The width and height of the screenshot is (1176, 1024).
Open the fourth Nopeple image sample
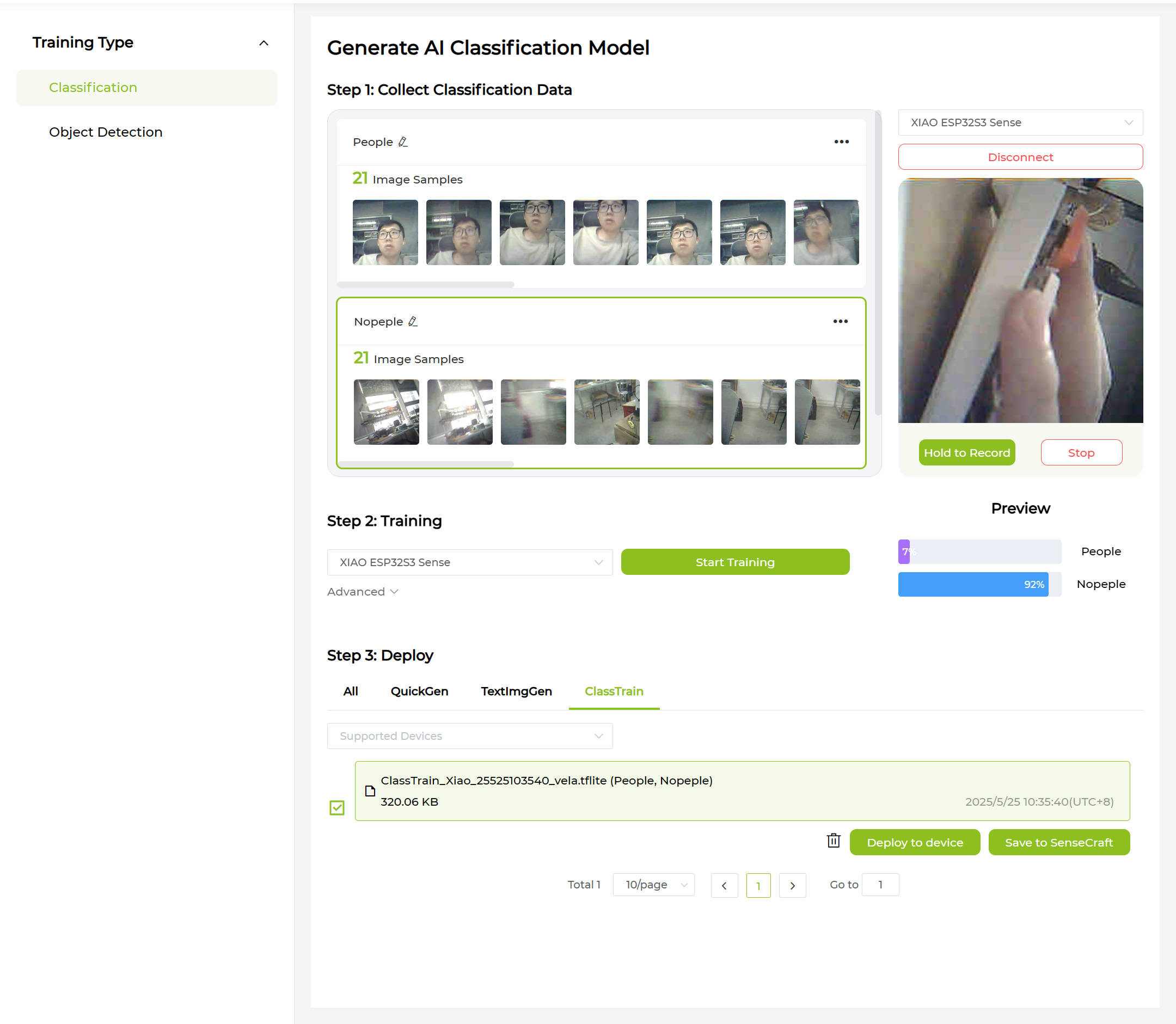607,412
